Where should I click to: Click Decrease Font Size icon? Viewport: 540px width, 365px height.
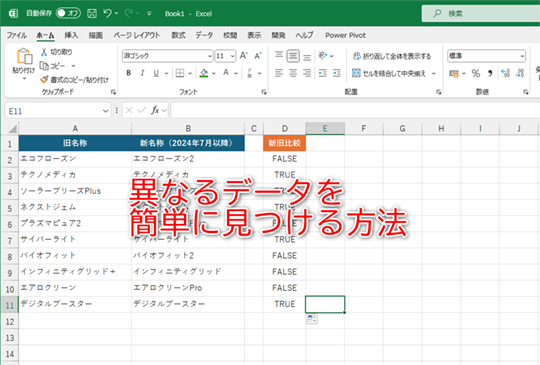(258, 55)
